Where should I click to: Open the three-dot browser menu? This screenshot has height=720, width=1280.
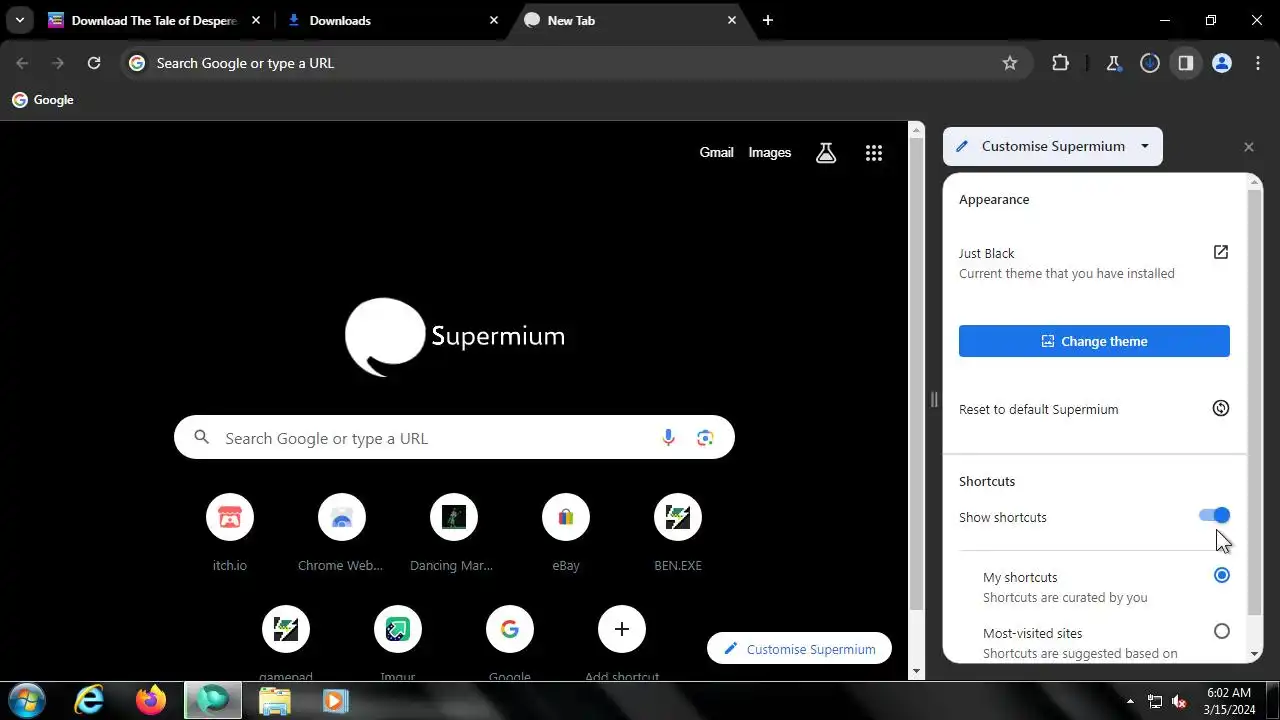click(1257, 63)
